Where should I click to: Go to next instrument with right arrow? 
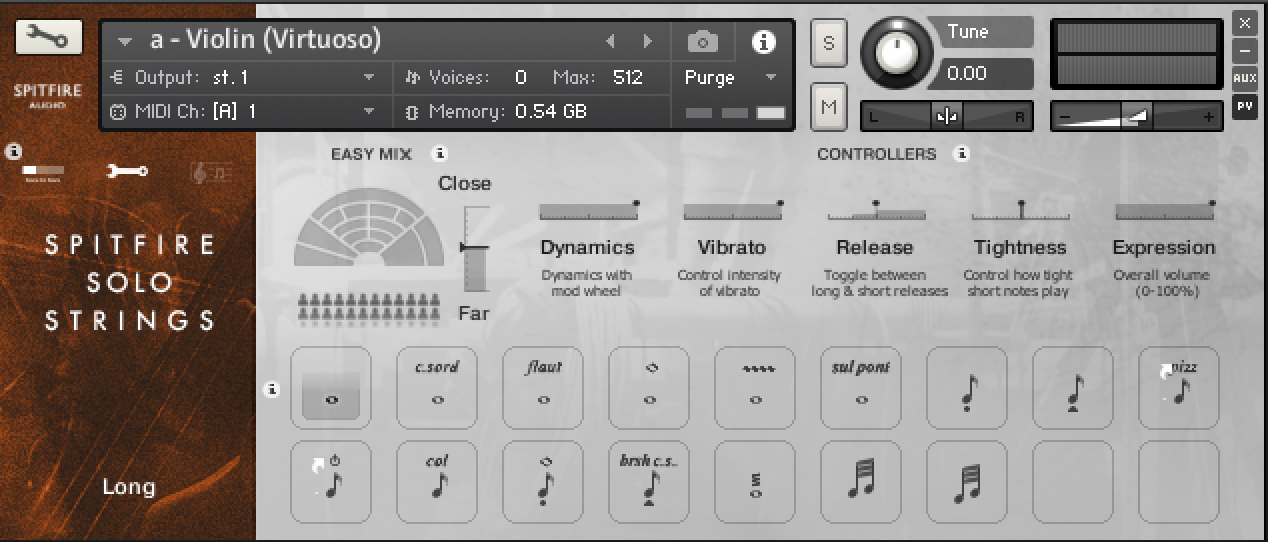648,41
